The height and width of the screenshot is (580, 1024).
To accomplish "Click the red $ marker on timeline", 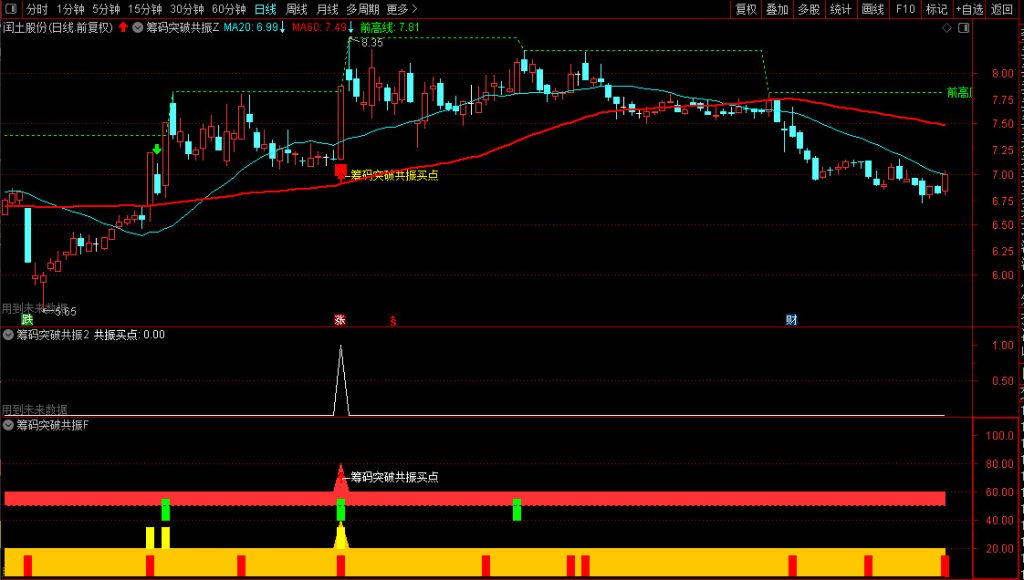I will (x=393, y=321).
